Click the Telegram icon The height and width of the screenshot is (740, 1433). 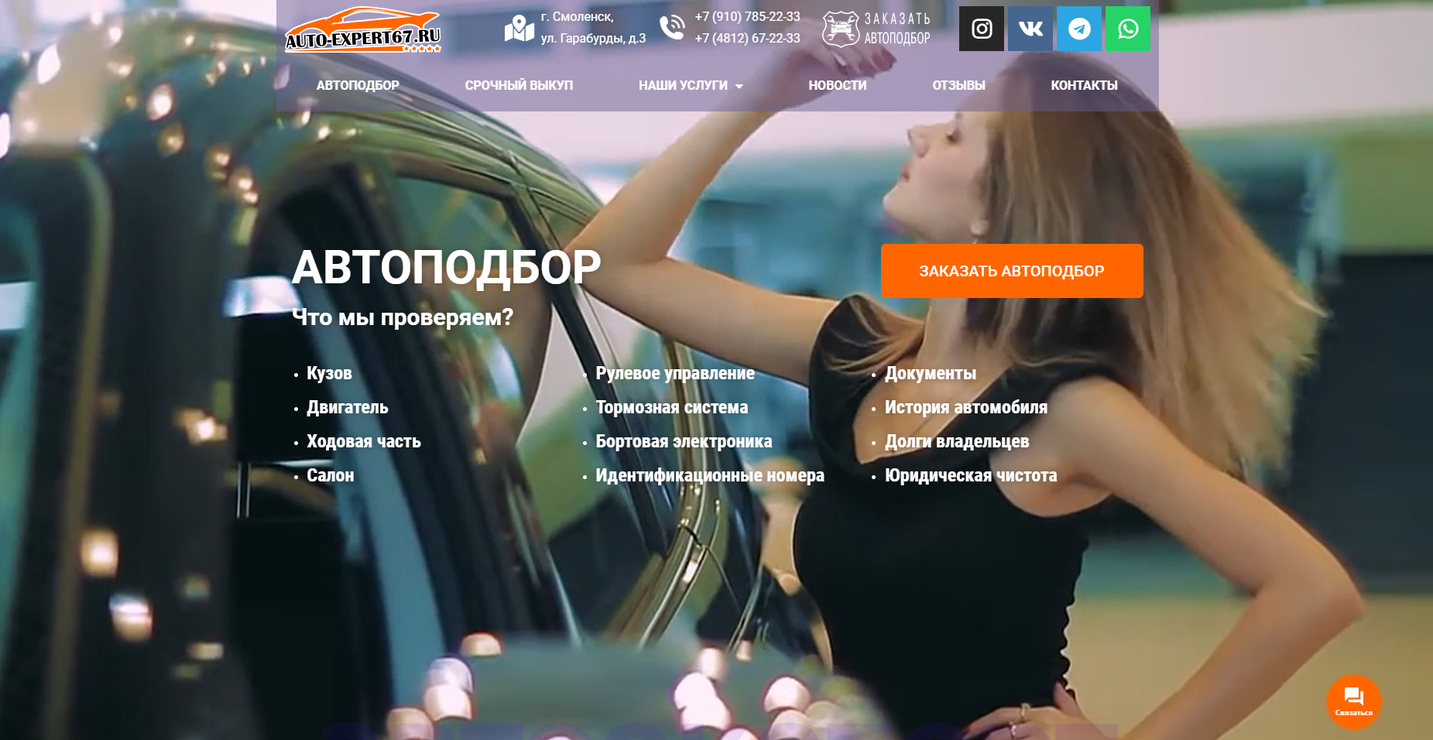click(x=1079, y=29)
